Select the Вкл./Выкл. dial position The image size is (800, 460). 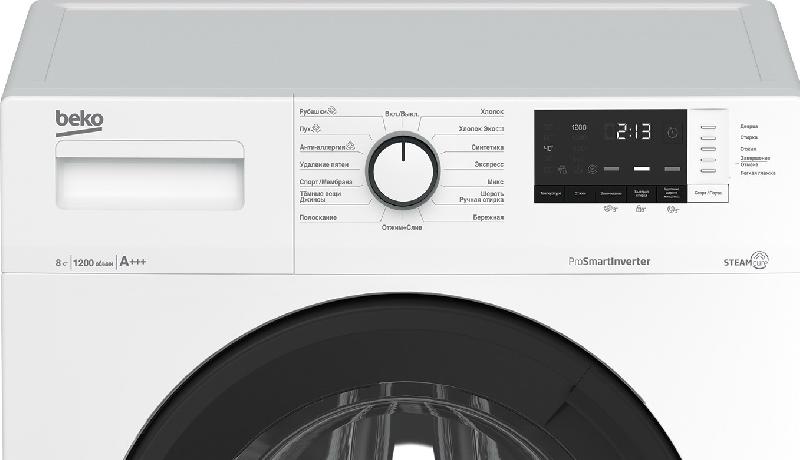click(x=400, y=114)
